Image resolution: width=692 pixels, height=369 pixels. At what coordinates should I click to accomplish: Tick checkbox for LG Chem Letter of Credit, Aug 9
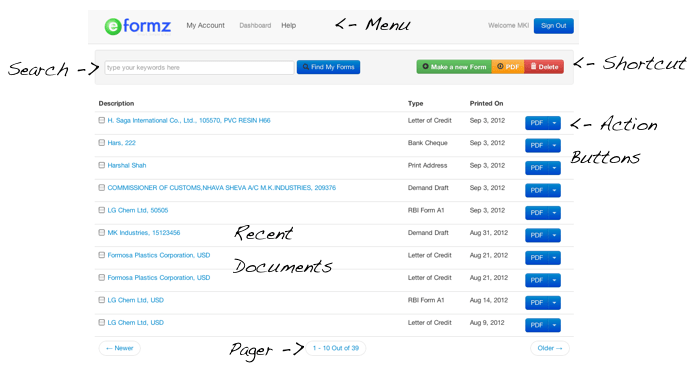102,323
